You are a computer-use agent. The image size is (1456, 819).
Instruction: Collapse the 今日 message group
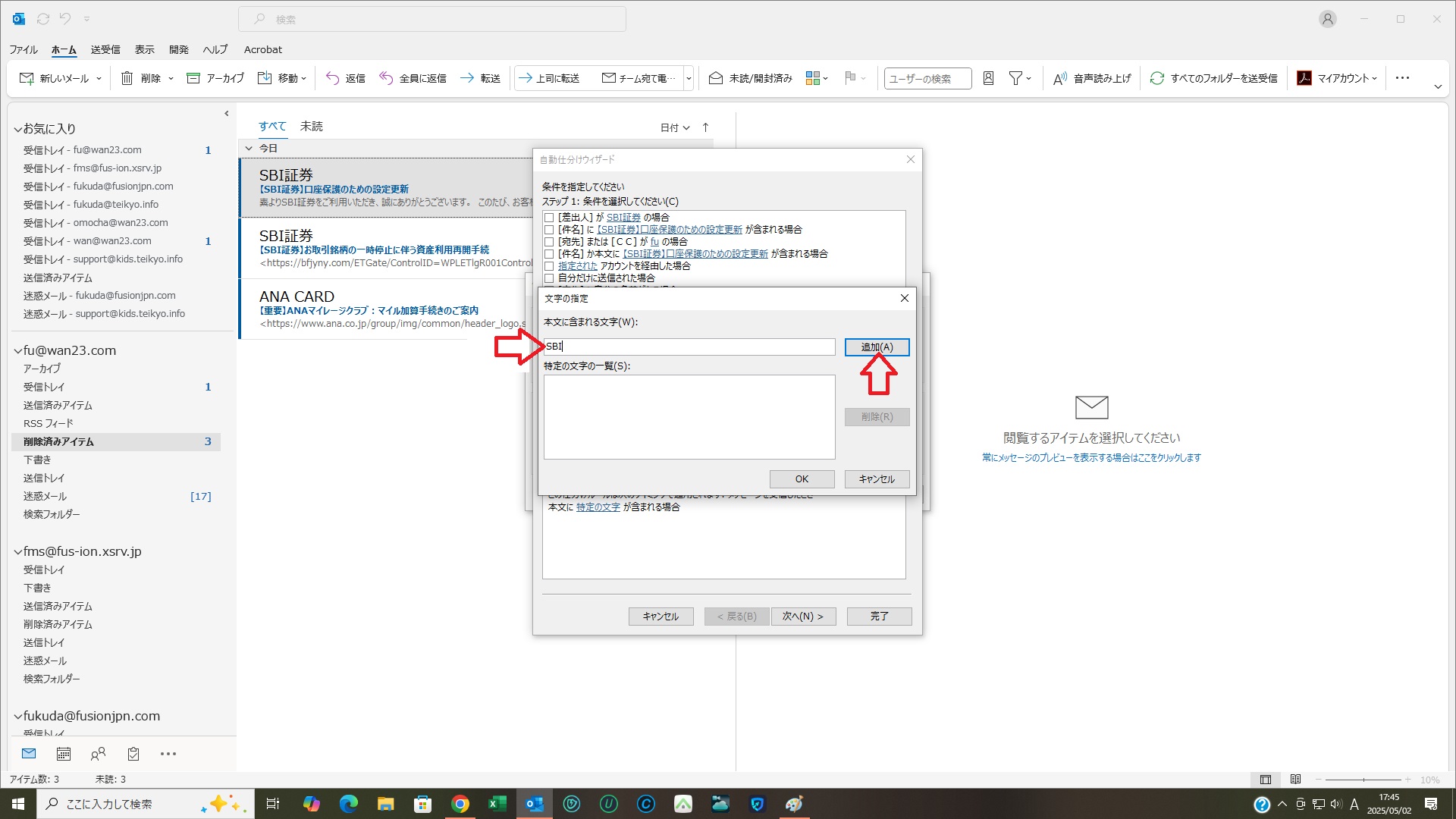click(x=249, y=148)
